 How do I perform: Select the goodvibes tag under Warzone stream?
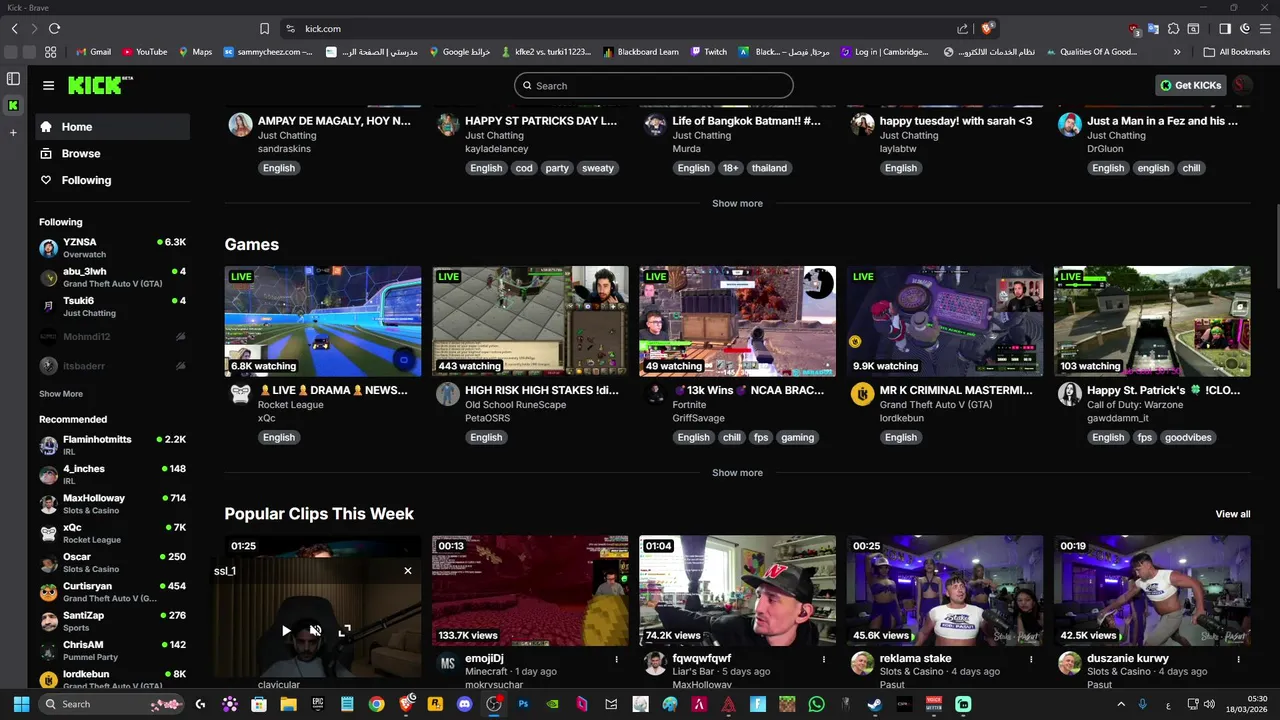1188,437
